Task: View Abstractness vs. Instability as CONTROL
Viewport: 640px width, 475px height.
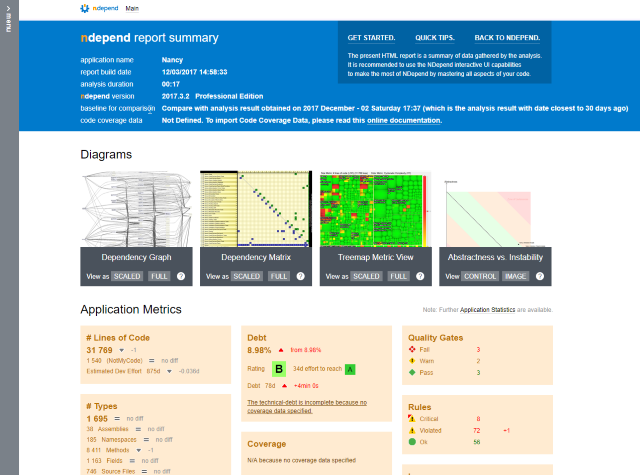Action: point(480,276)
